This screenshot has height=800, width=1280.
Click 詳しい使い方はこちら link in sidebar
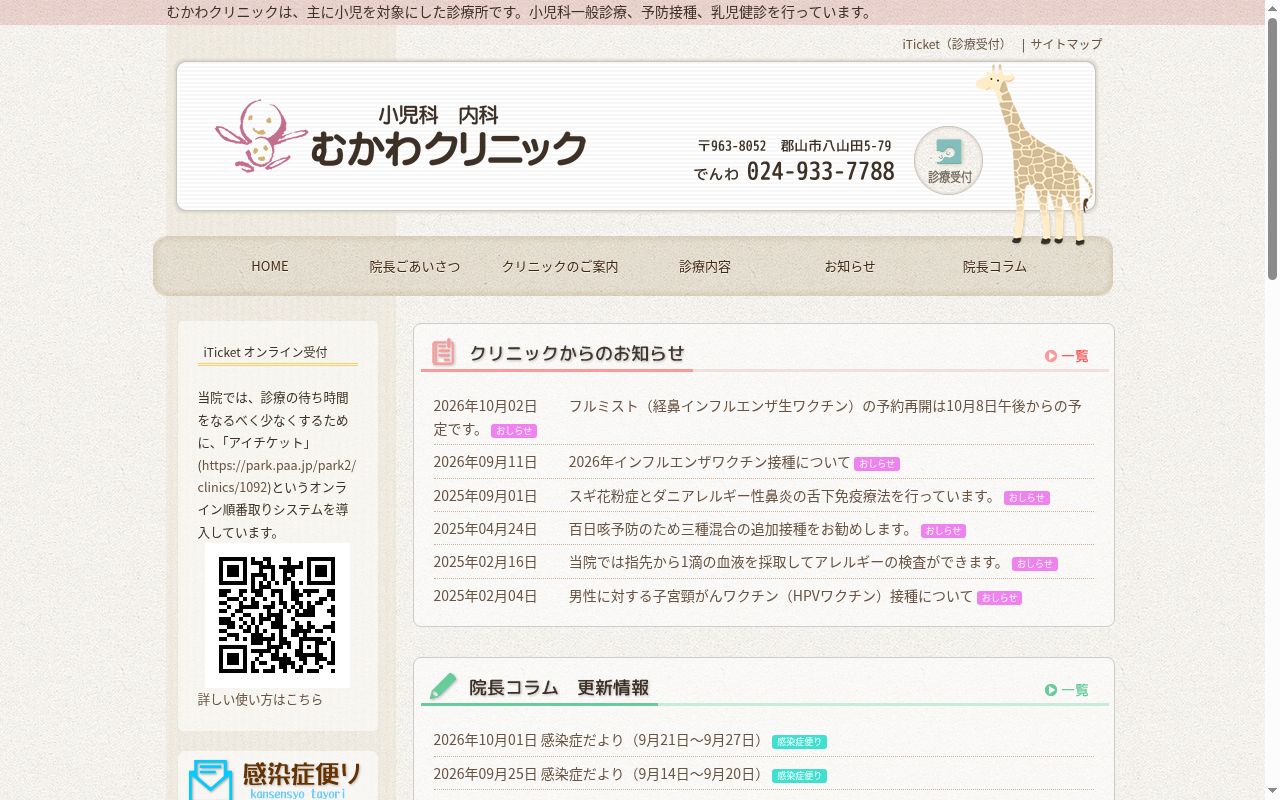(260, 699)
